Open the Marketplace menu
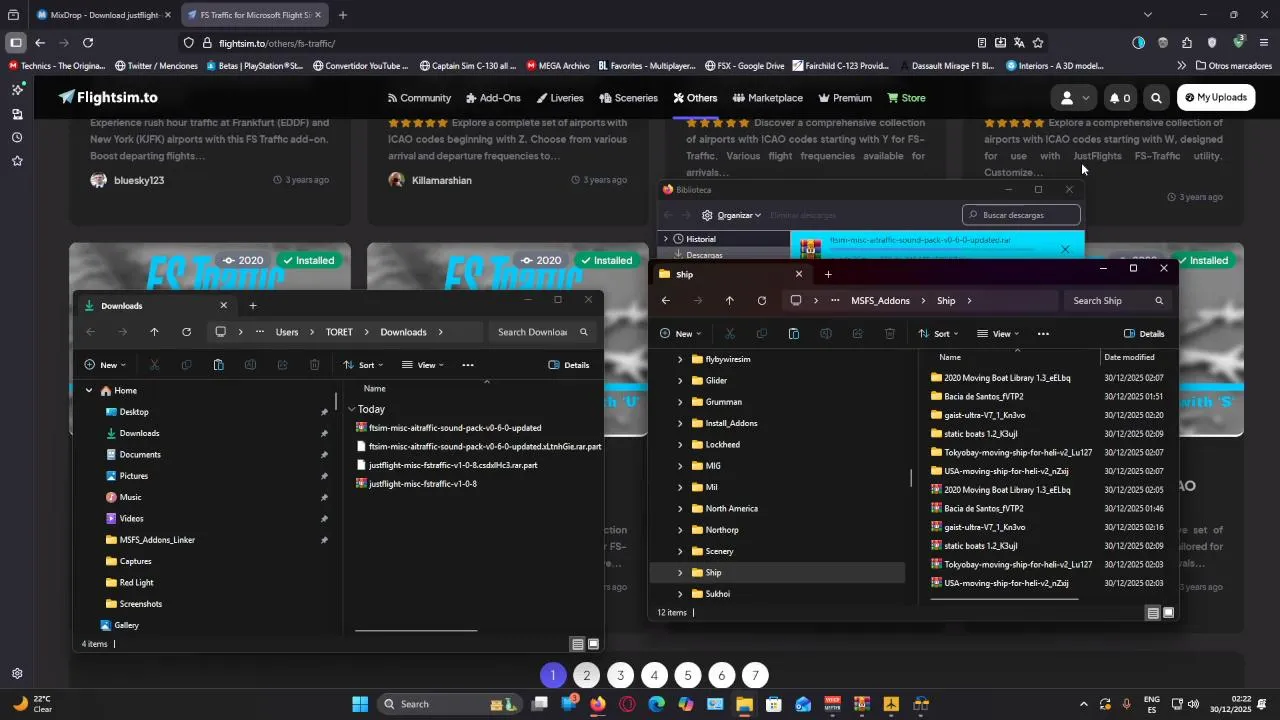 click(x=768, y=98)
